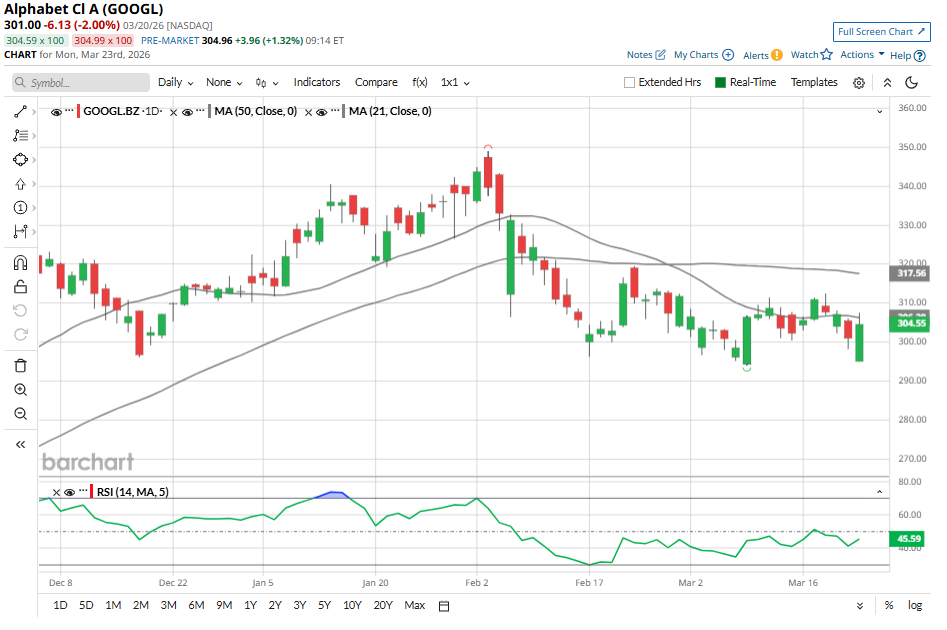Enable the Extended Hrs checkbox
This screenshot has height=630, width=947.
630,83
